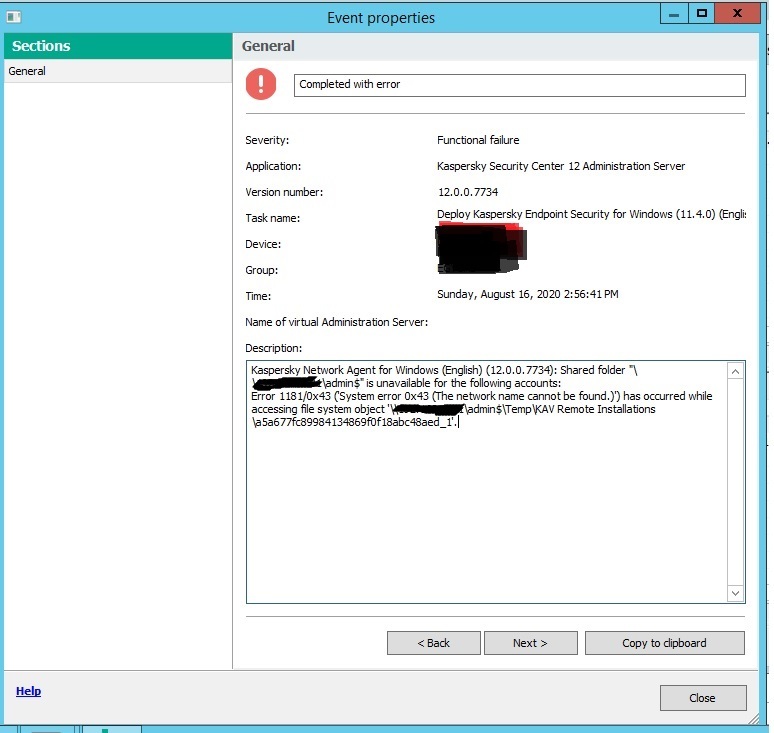Click 'Name of virtual Administration Server:' label
Viewport: 774px width, 733px height.
coord(337,322)
